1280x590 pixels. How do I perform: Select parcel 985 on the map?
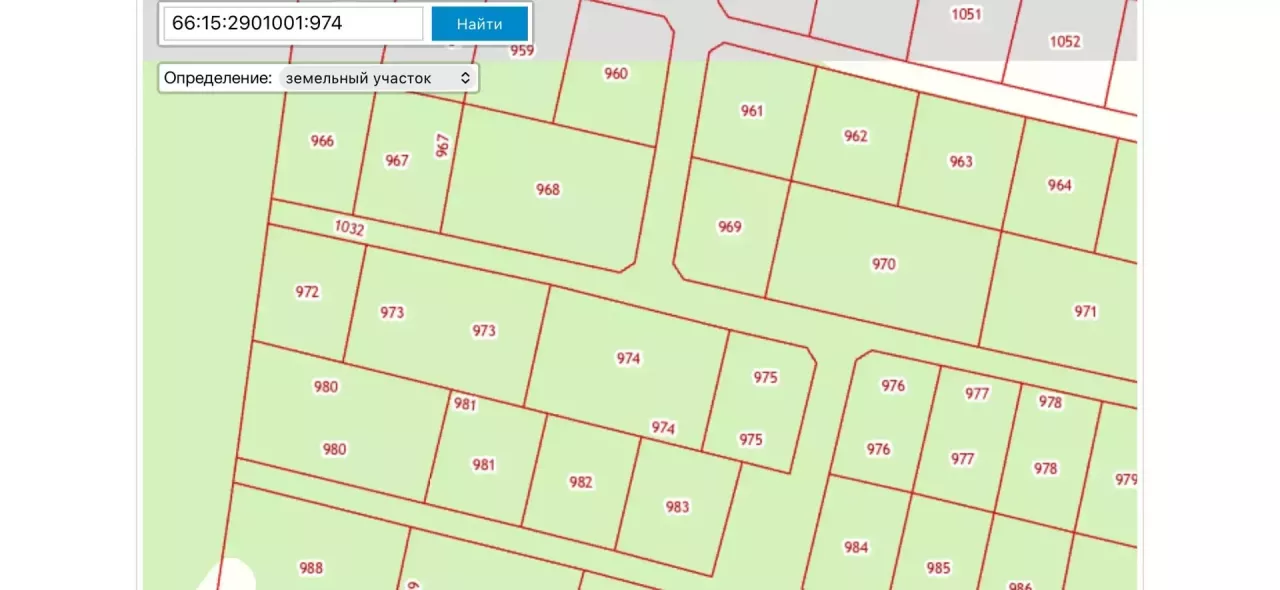tap(938, 568)
